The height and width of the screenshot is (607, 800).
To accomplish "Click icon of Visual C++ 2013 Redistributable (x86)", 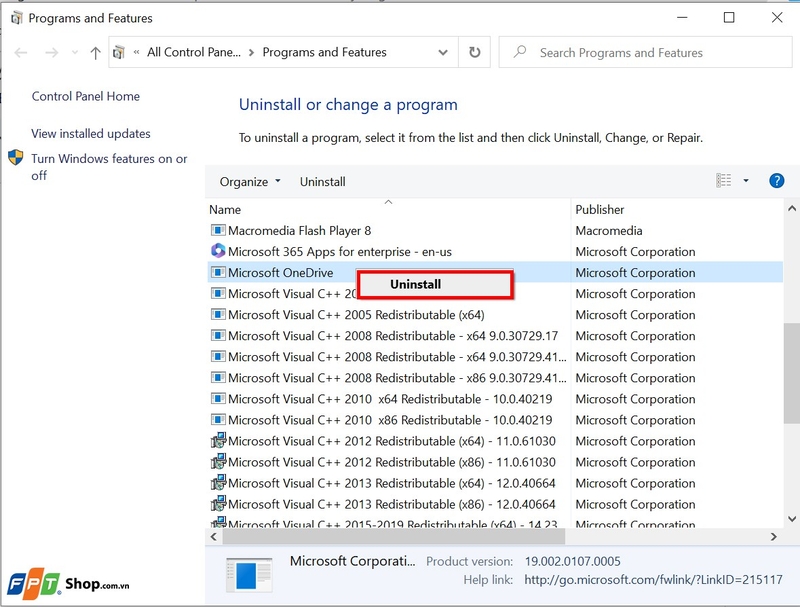I will click(218, 503).
